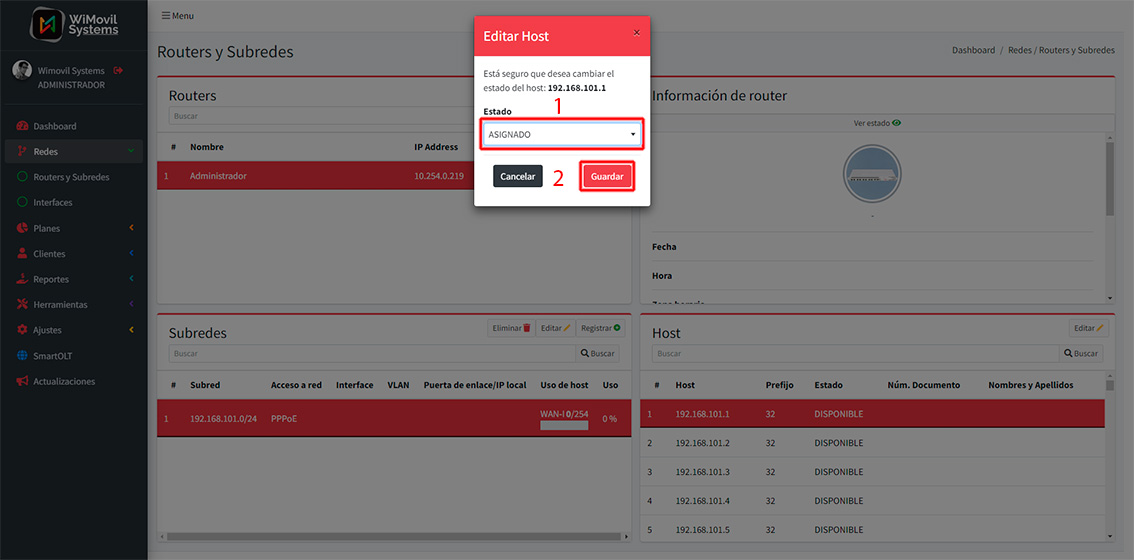
Task: Select host row 192.168.101.5
Action: click(x=873, y=530)
